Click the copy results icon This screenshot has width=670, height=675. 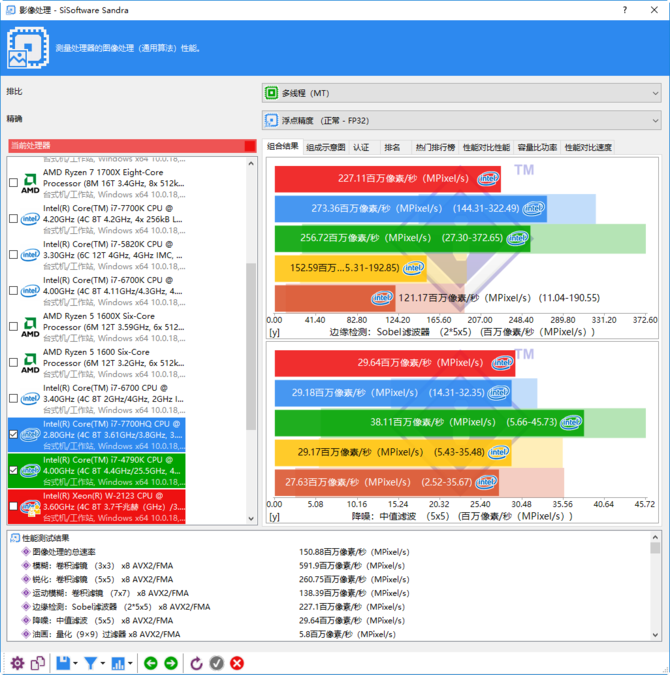38,663
